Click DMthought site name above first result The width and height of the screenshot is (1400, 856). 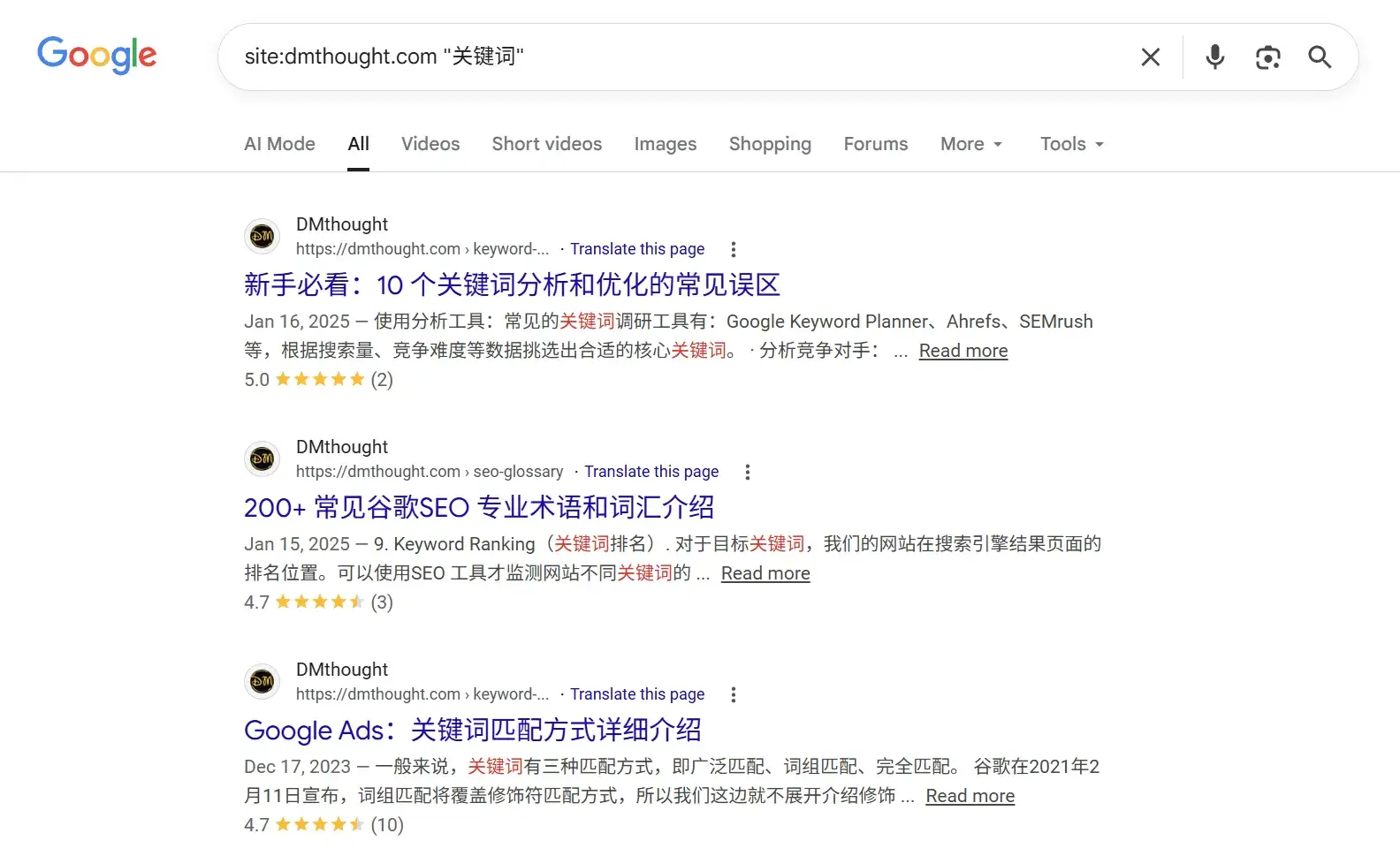(342, 224)
